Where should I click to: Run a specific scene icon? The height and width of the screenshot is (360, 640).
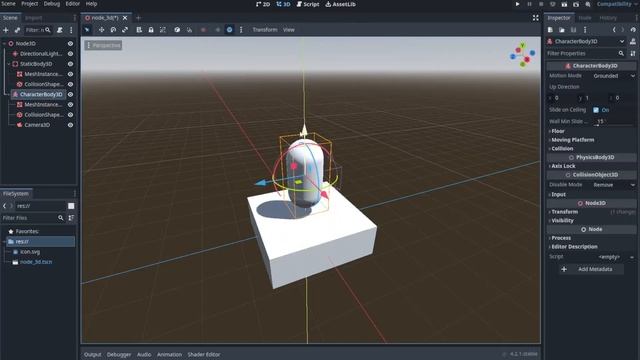576,4
